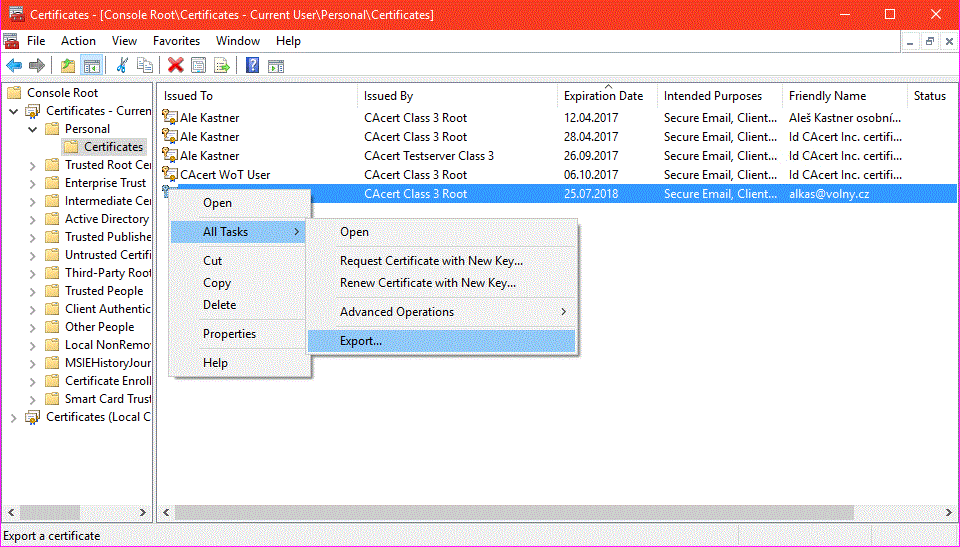Click the red Delete X toolbar icon

[x=176, y=65]
